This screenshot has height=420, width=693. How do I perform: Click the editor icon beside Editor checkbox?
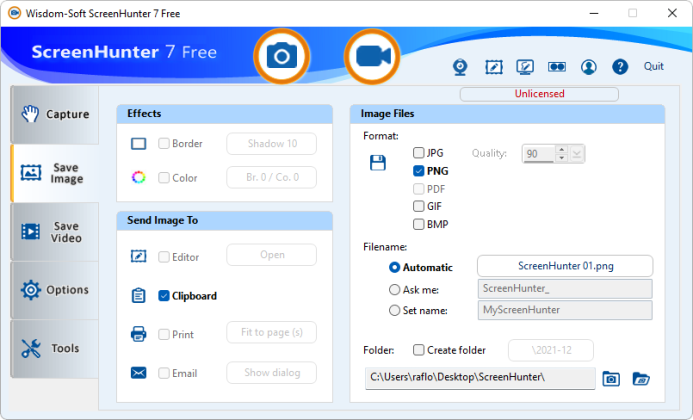[x=138, y=256]
